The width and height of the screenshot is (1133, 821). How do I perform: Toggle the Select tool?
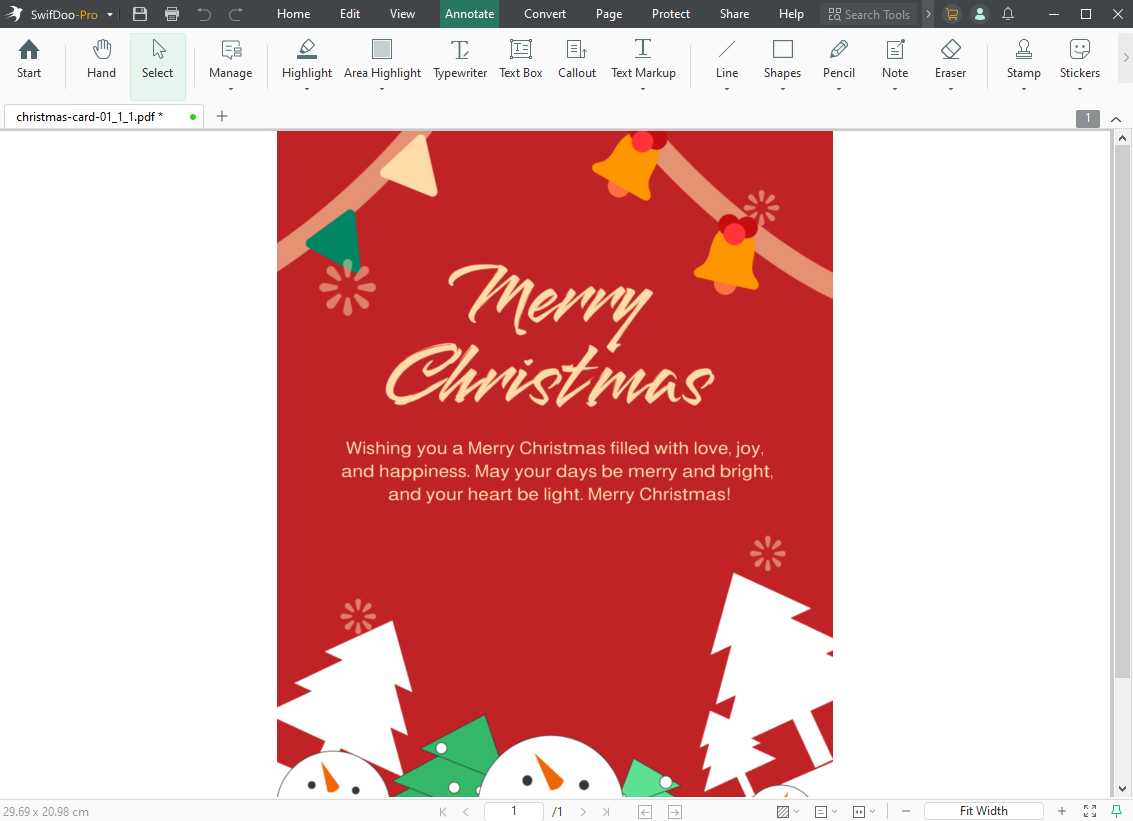pyautogui.click(x=157, y=60)
